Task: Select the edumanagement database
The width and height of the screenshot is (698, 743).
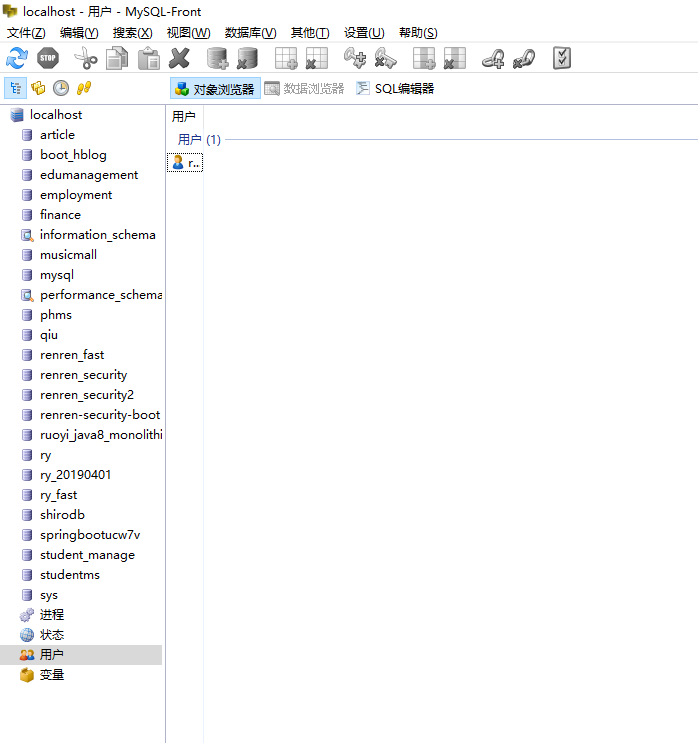Action: [89, 175]
